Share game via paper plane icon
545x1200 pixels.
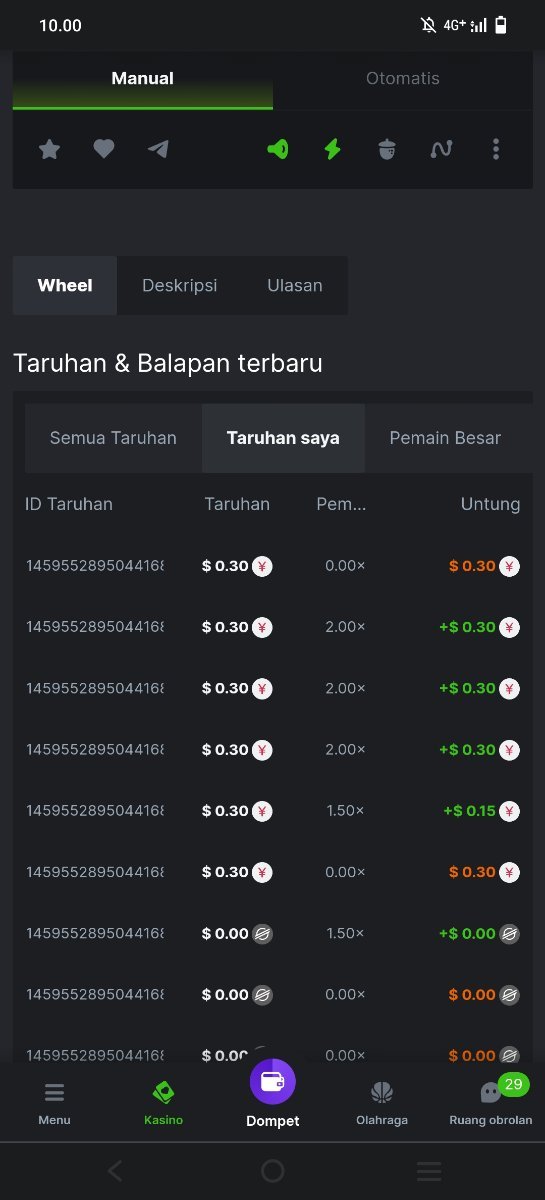pos(158,149)
